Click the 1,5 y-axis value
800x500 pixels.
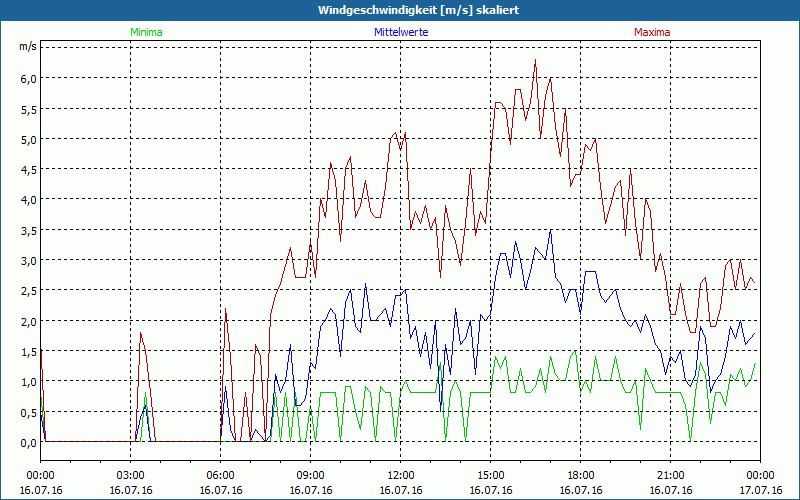pyautogui.click(x=29, y=352)
